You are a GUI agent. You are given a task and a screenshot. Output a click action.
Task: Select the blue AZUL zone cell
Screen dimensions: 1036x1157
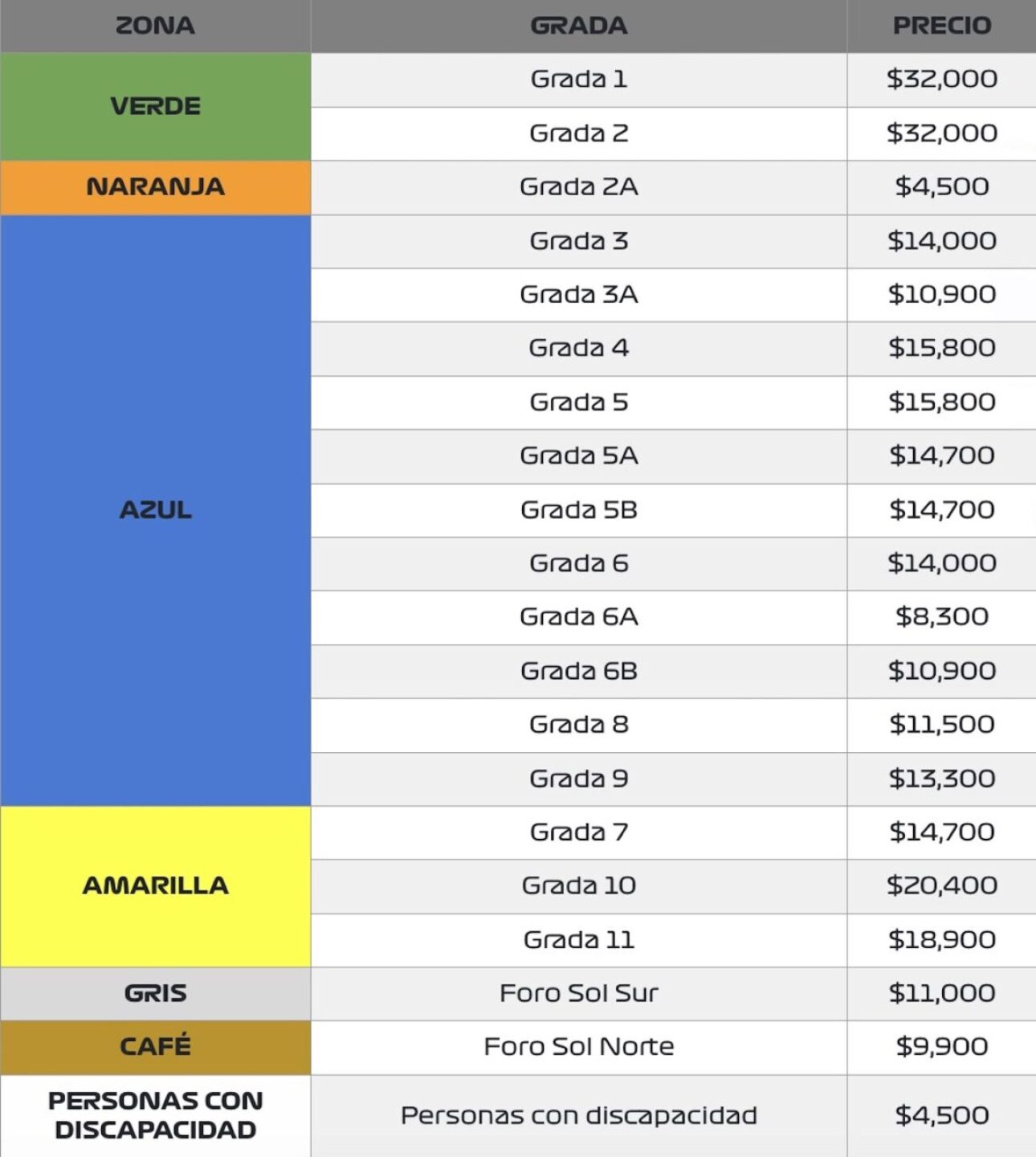155,510
